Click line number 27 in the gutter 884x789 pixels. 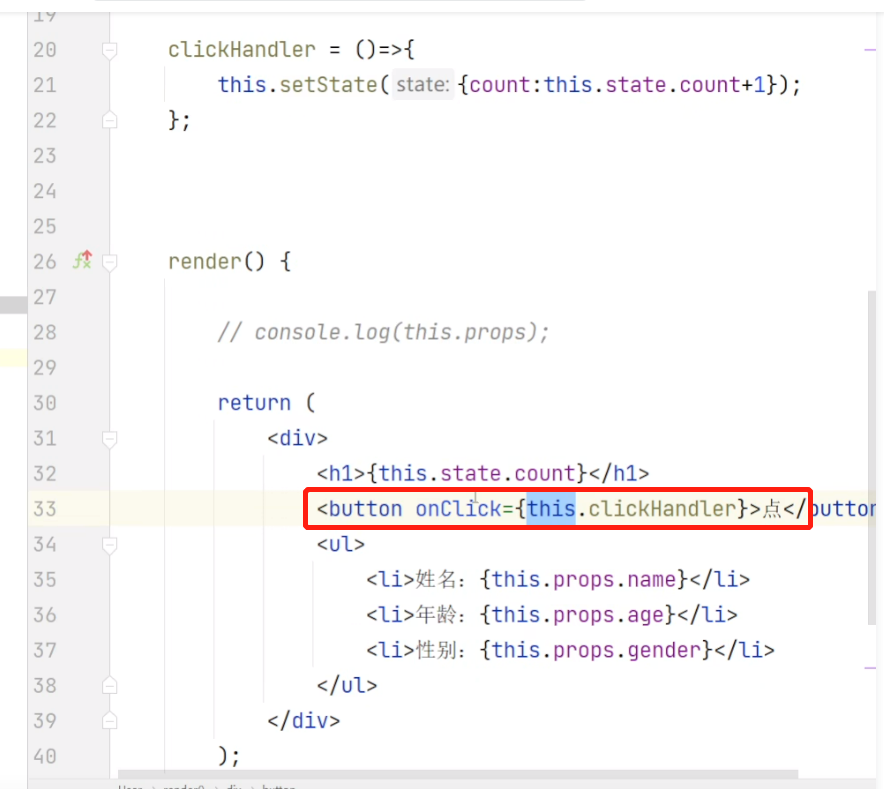[45, 297]
